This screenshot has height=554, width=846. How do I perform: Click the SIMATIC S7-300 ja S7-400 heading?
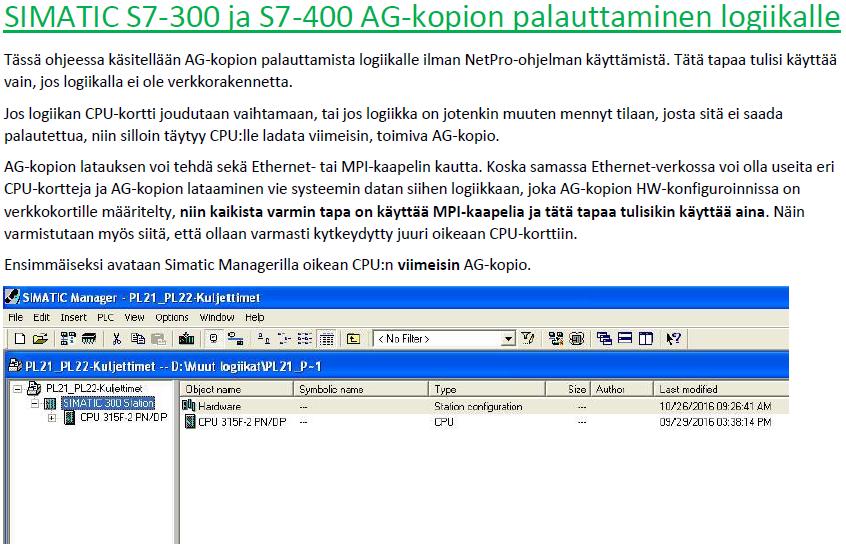pyautogui.click(x=422, y=16)
